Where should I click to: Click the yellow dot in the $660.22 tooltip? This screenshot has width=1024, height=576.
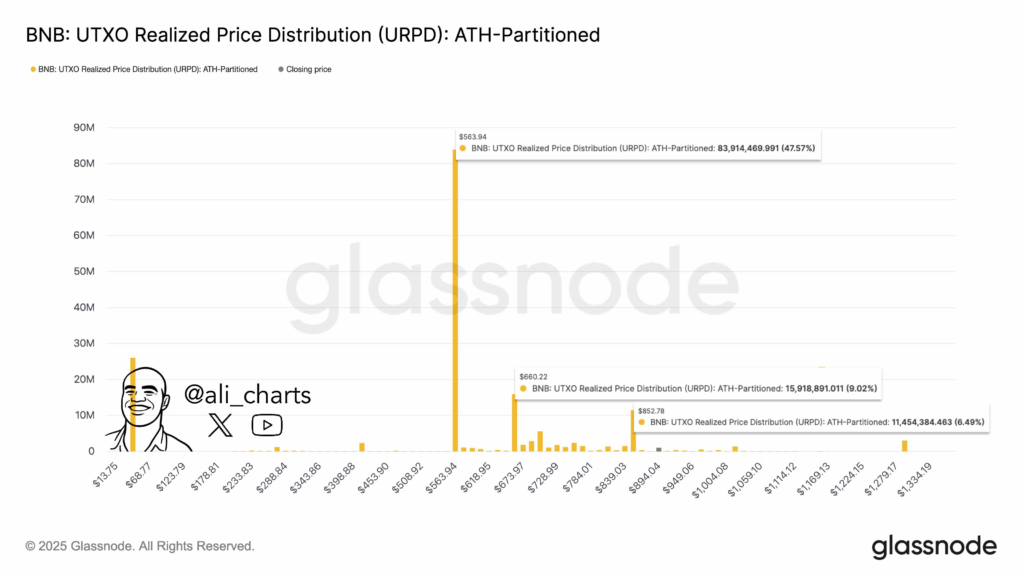click(x=523, y=387)
